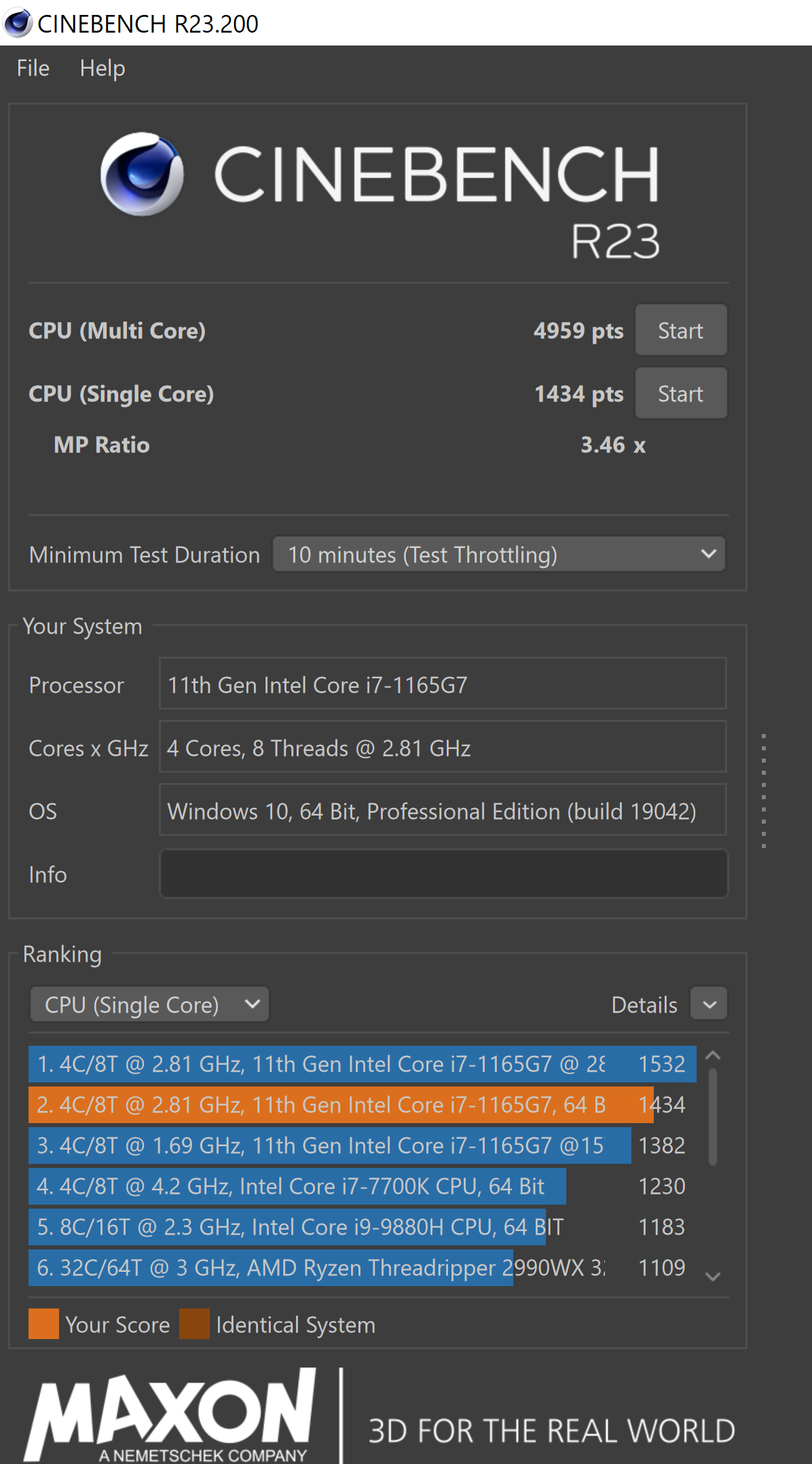Click the Cinebench title bar app icon
Screen dimensions: 812x1464
click(18, 22)
